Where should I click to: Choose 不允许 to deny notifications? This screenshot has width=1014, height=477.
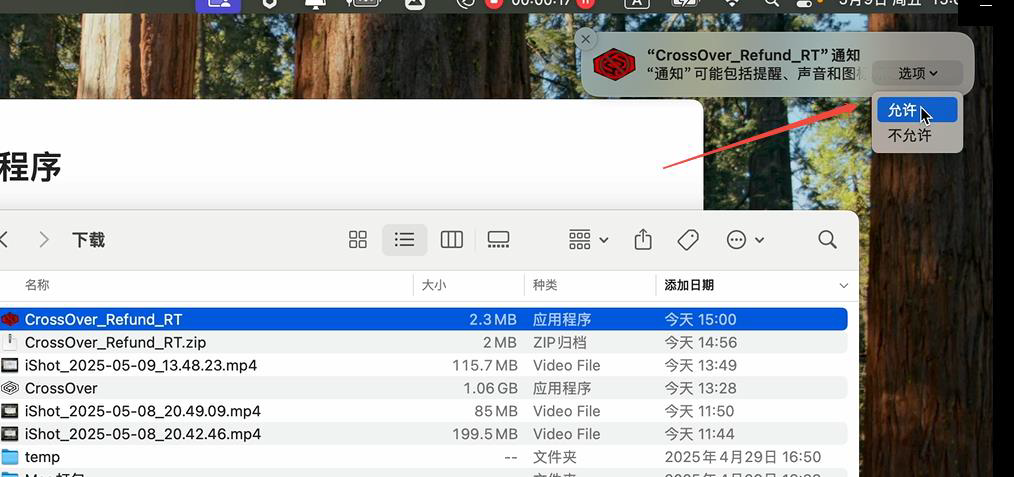click(909, 135)
